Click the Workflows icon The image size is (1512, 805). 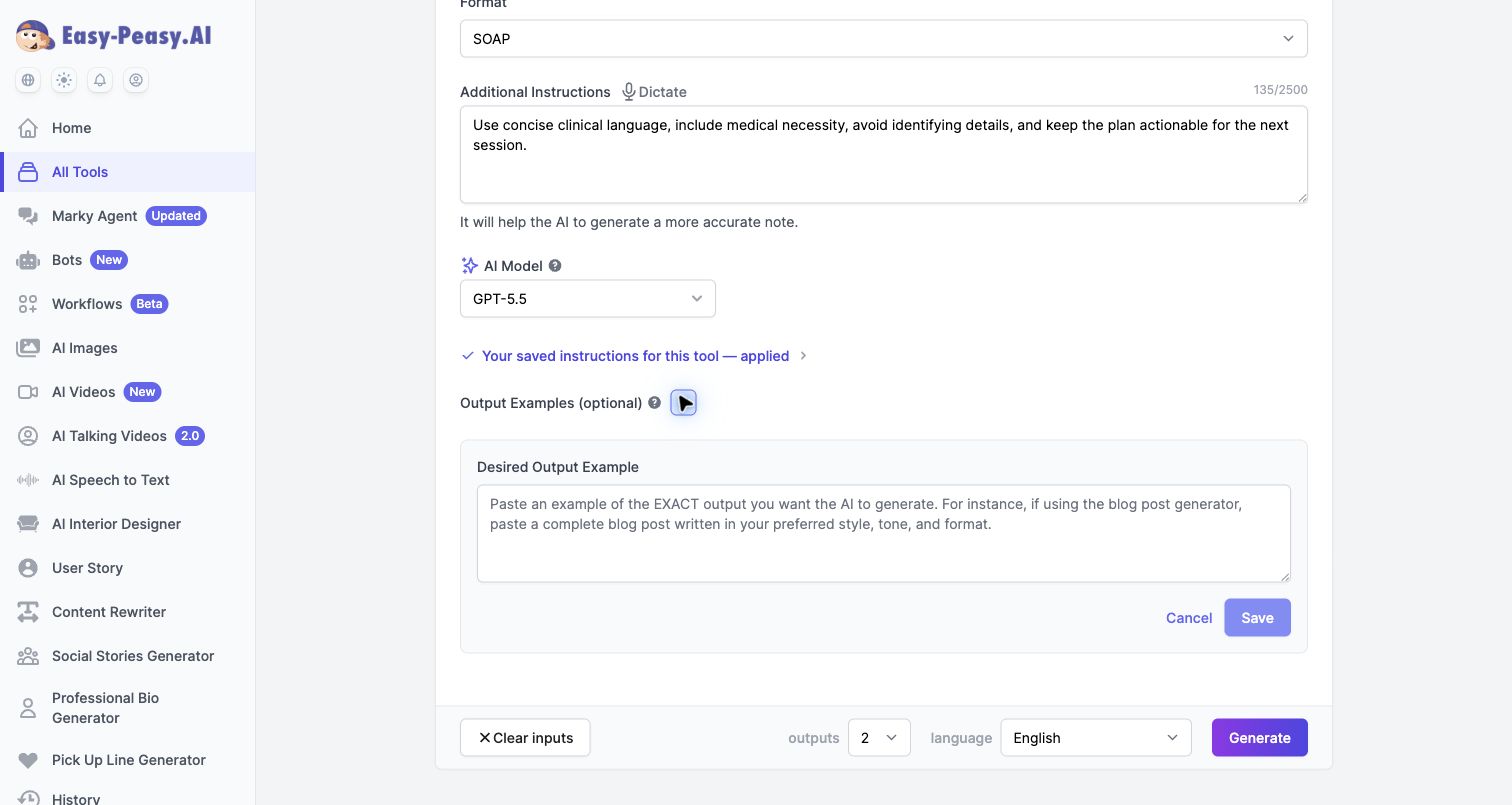(x=28, y=304)
